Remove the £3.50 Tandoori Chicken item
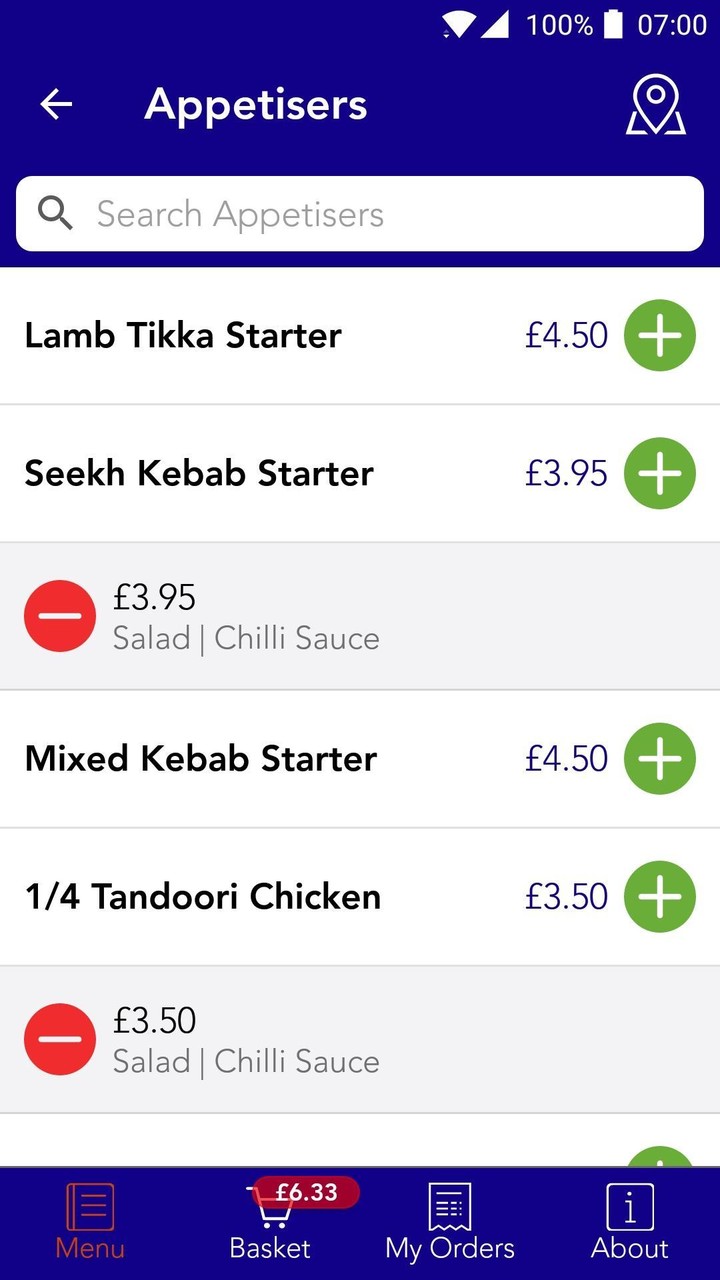 pos(60,1039)
